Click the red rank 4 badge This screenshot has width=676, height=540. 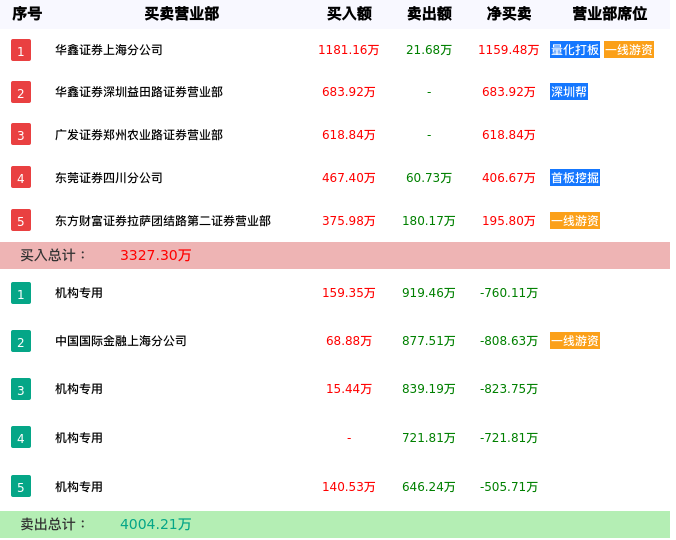(x=21, y=177)
